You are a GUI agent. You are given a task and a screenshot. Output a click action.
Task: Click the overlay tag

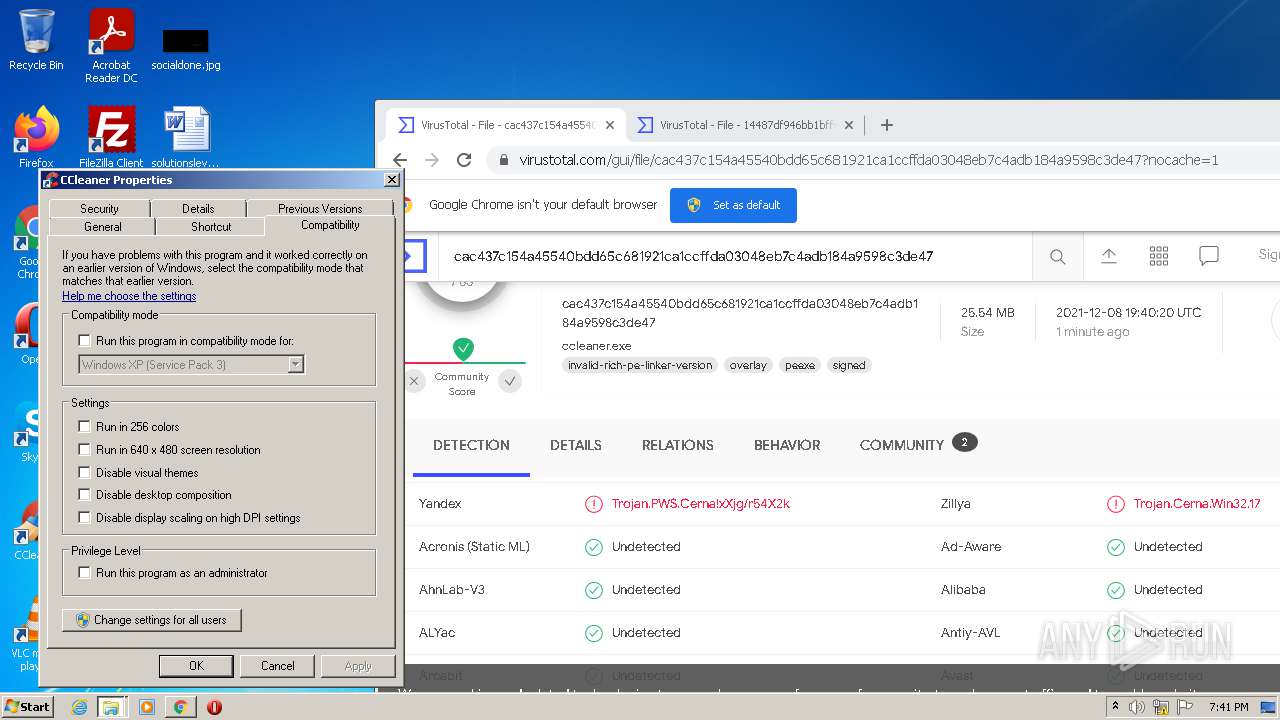(x=748, y=366)
